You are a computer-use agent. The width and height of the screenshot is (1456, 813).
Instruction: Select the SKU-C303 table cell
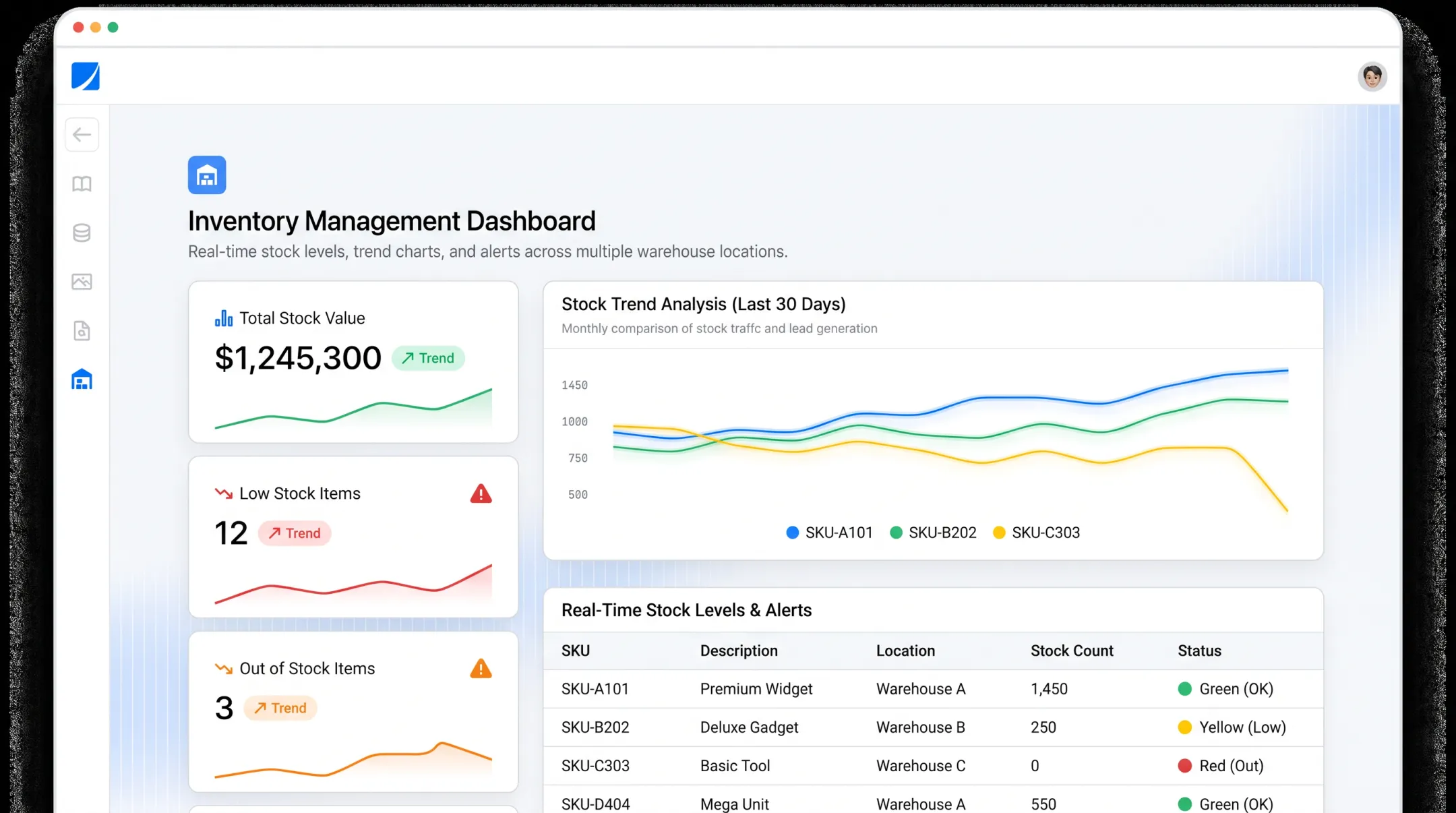[595, 766]
